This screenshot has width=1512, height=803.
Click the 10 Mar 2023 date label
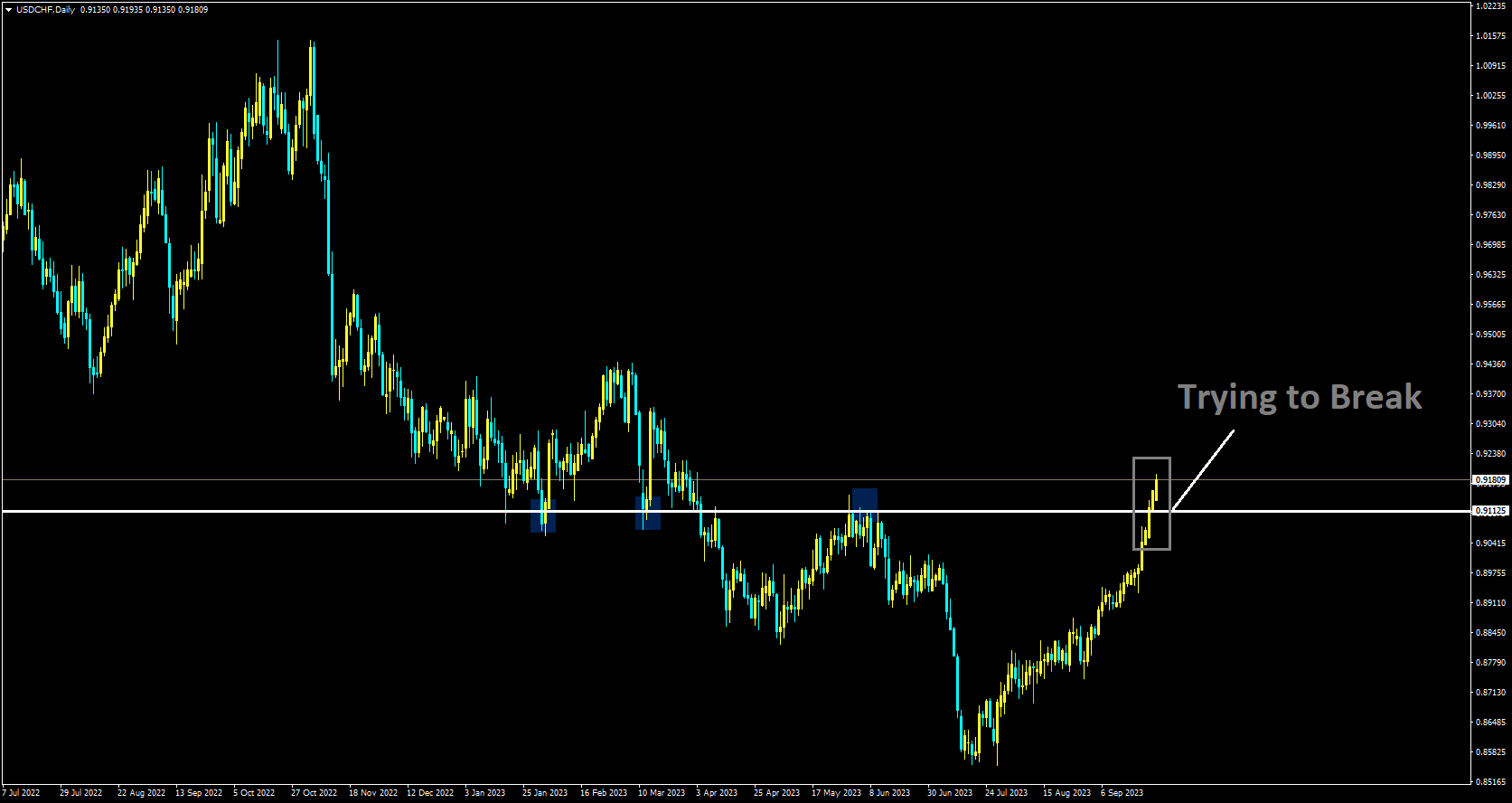(x=662, y=793)
